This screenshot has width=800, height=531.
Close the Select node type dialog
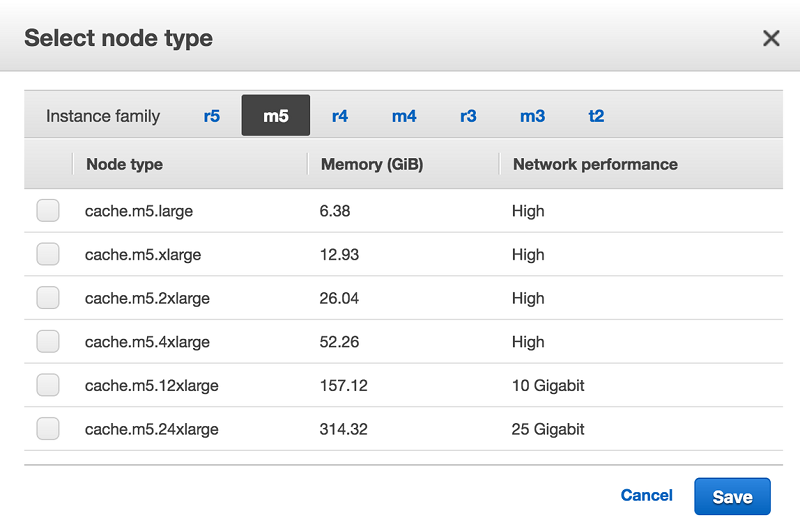click(x=771, y=39)
